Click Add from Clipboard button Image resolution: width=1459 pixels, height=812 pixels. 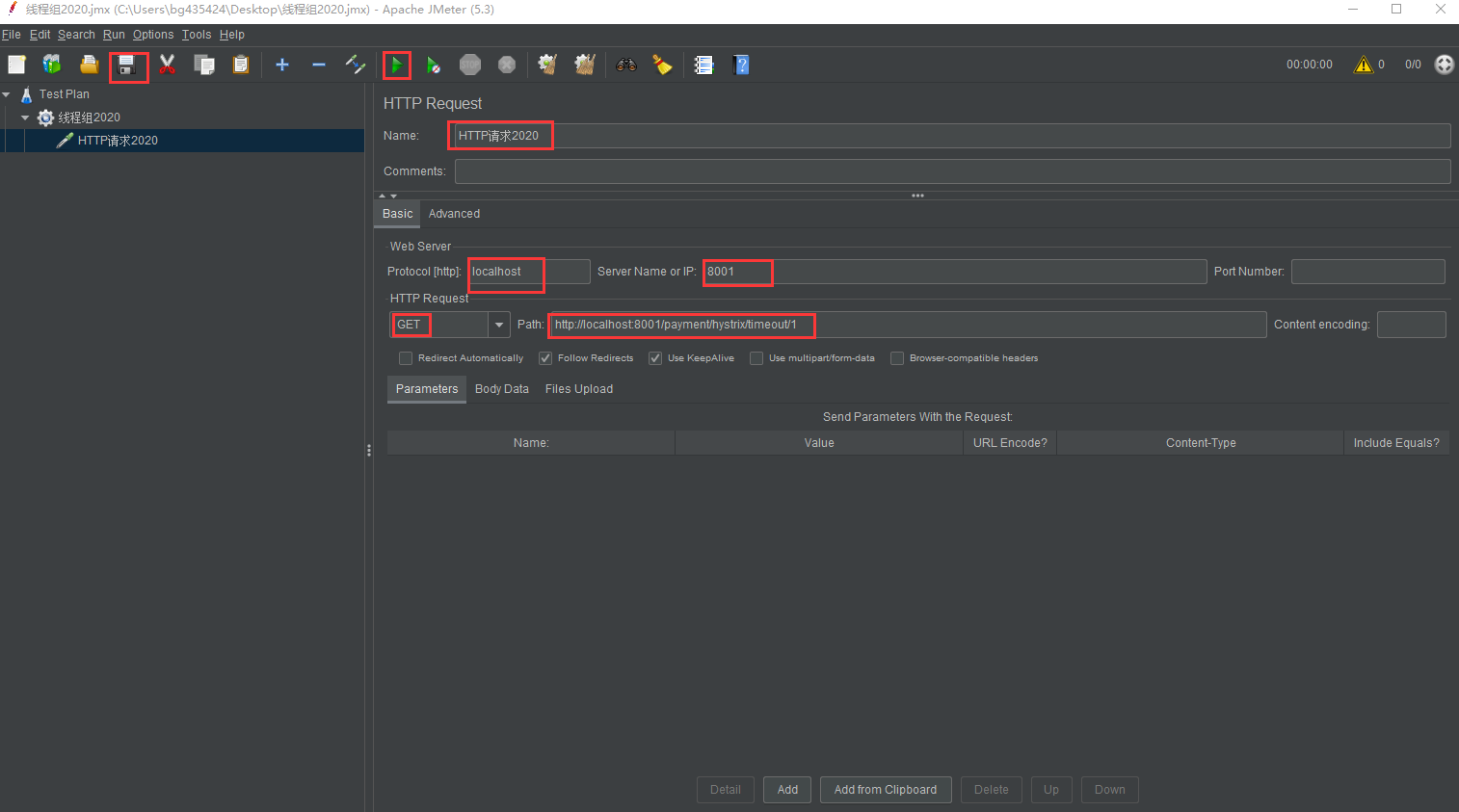(x=886, y=790)
